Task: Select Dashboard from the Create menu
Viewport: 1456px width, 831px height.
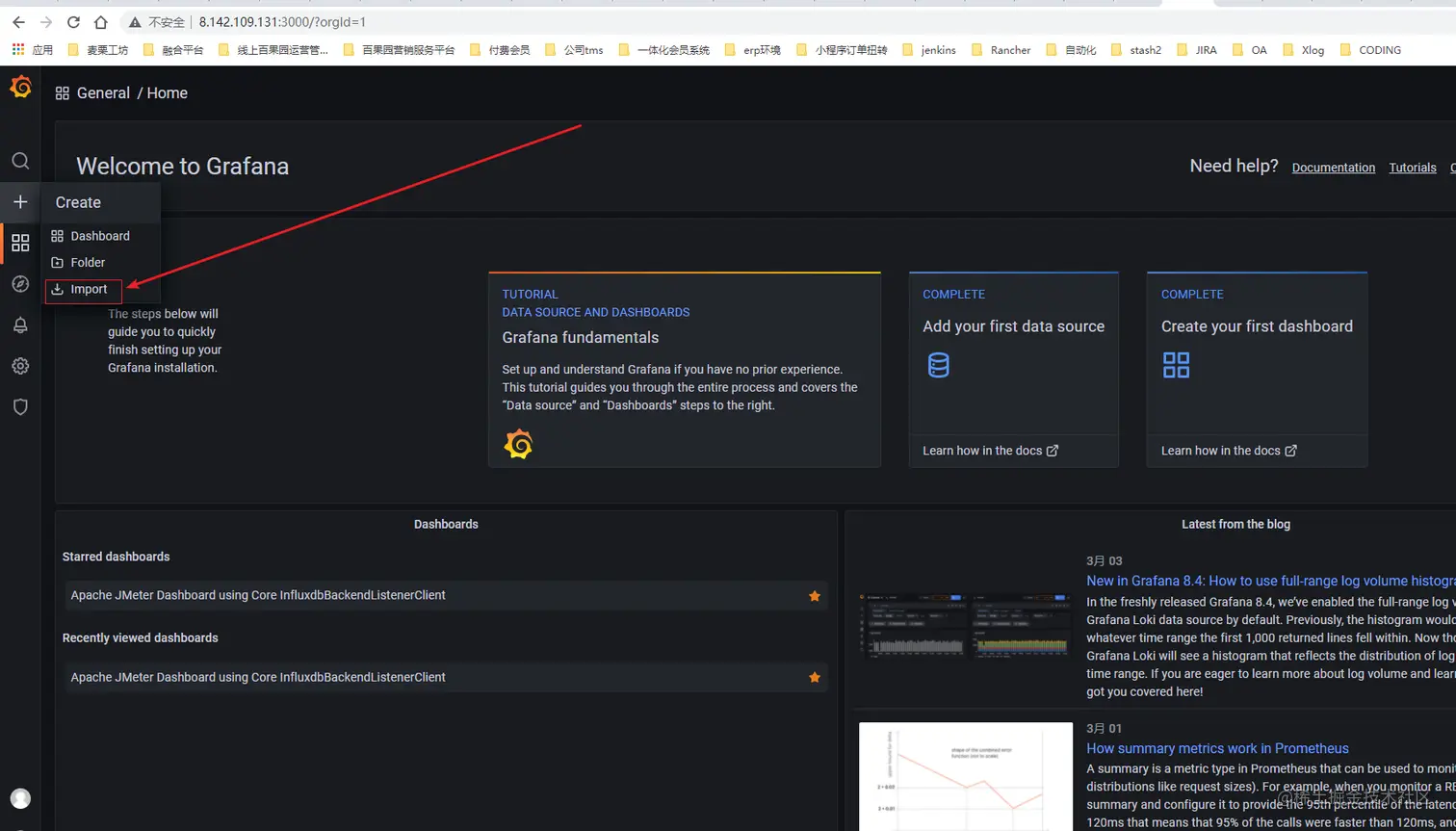Action: pyautogui.click(x=100, y=236)
